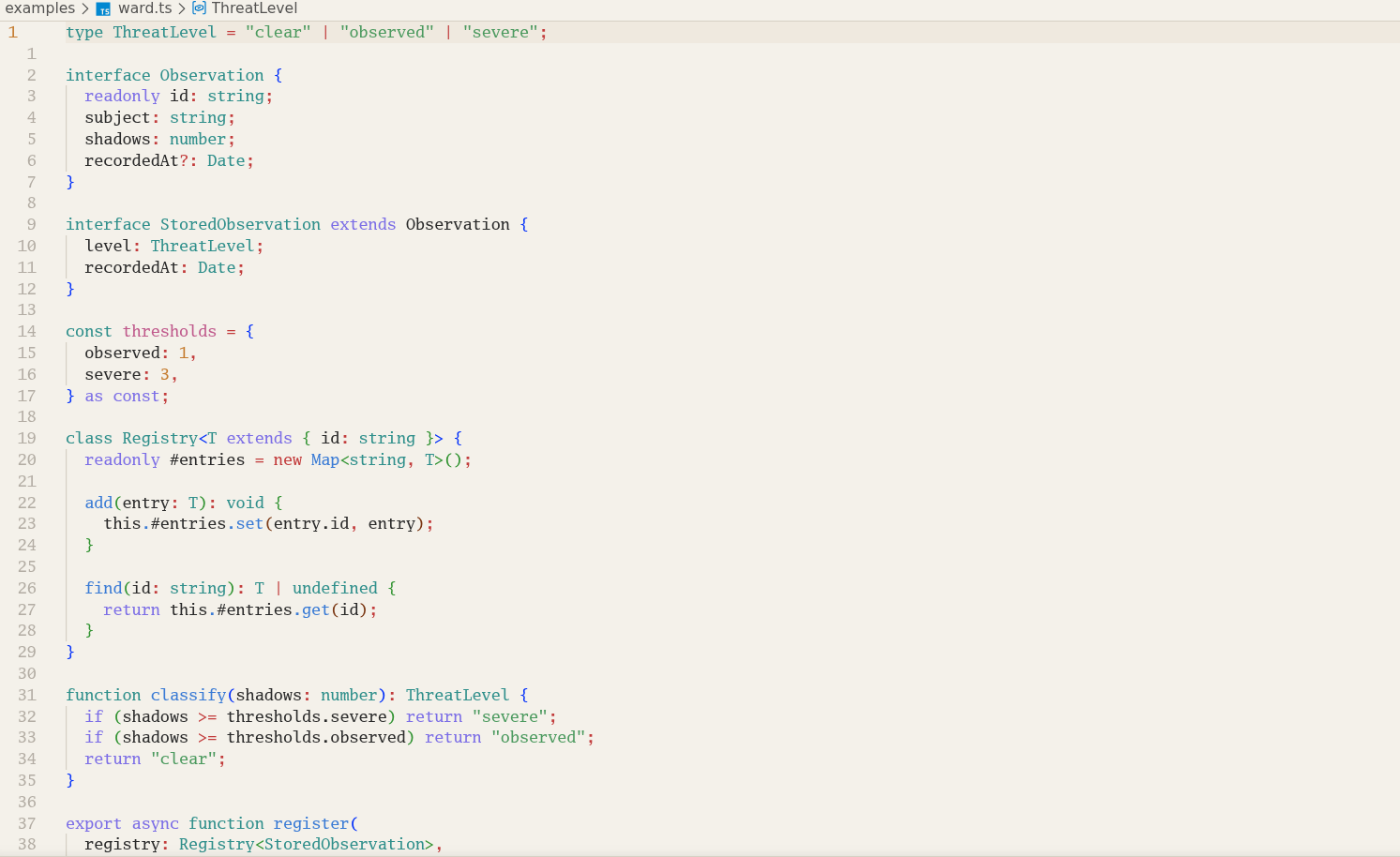Click the "Date" type on line 11
Viewport: 1400px width, 857px height.
217,267
